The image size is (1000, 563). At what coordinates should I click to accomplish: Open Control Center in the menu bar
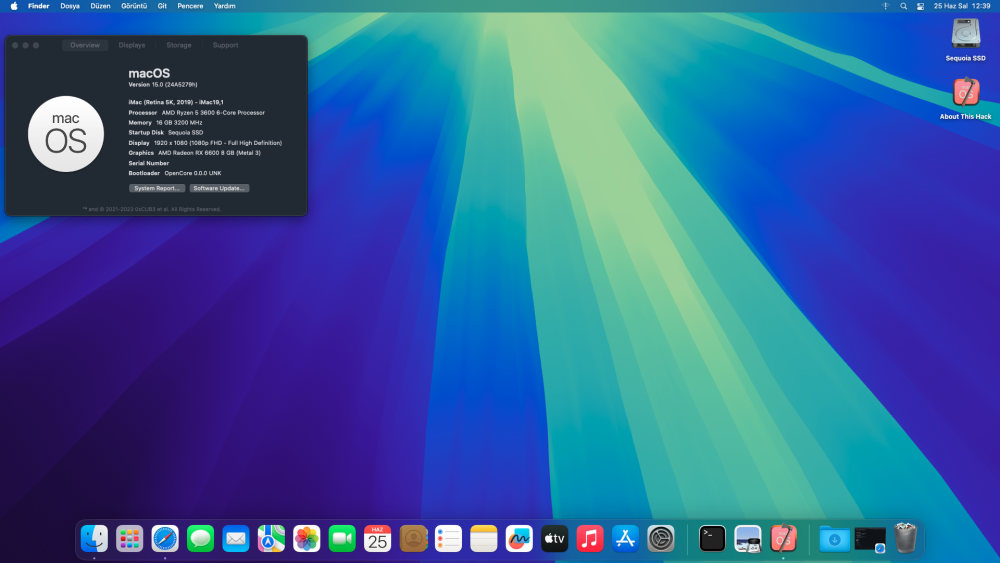(x=920, y=6)
